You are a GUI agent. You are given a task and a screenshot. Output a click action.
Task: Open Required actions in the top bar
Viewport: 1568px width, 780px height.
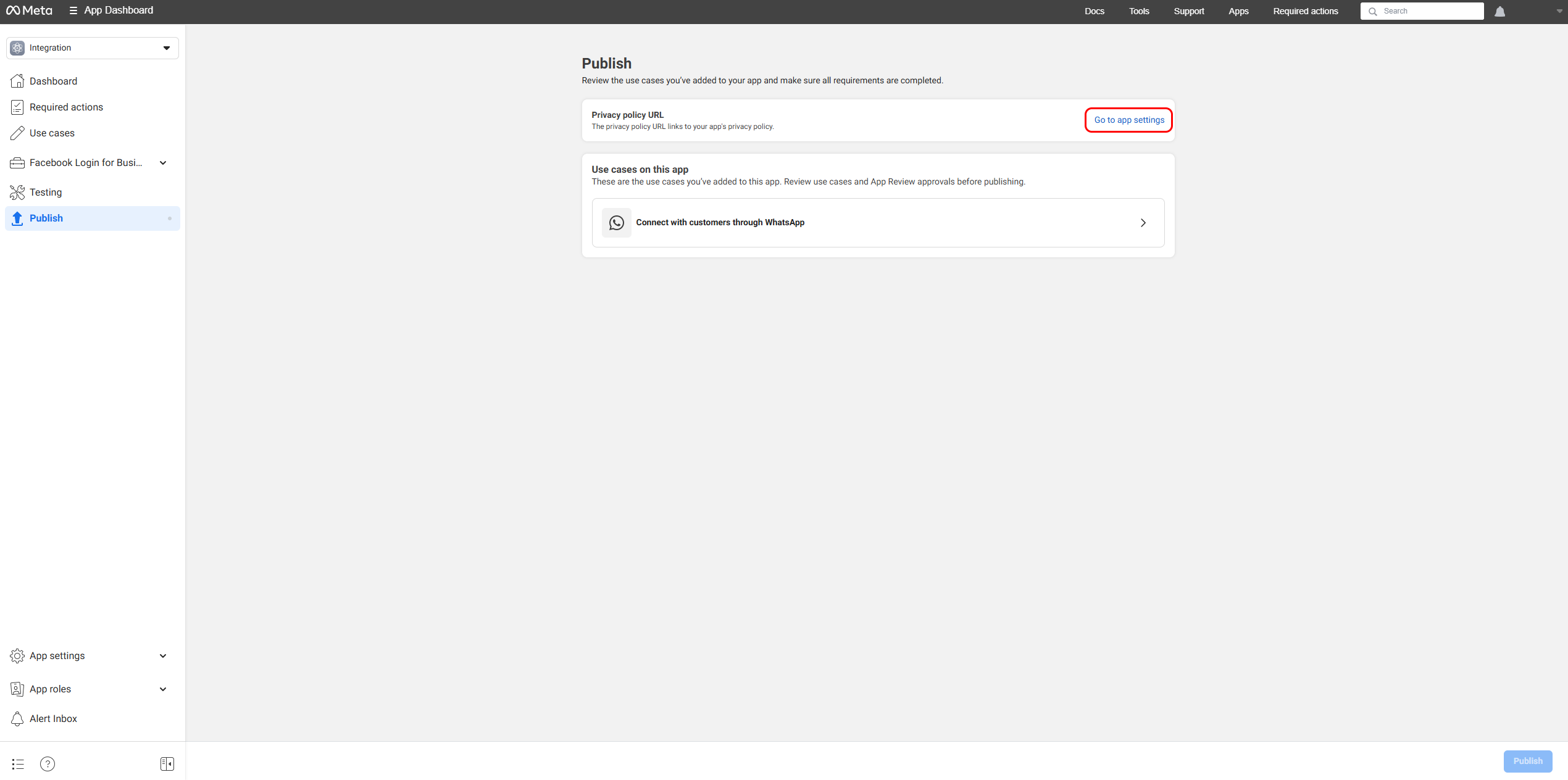[1305, 11]
